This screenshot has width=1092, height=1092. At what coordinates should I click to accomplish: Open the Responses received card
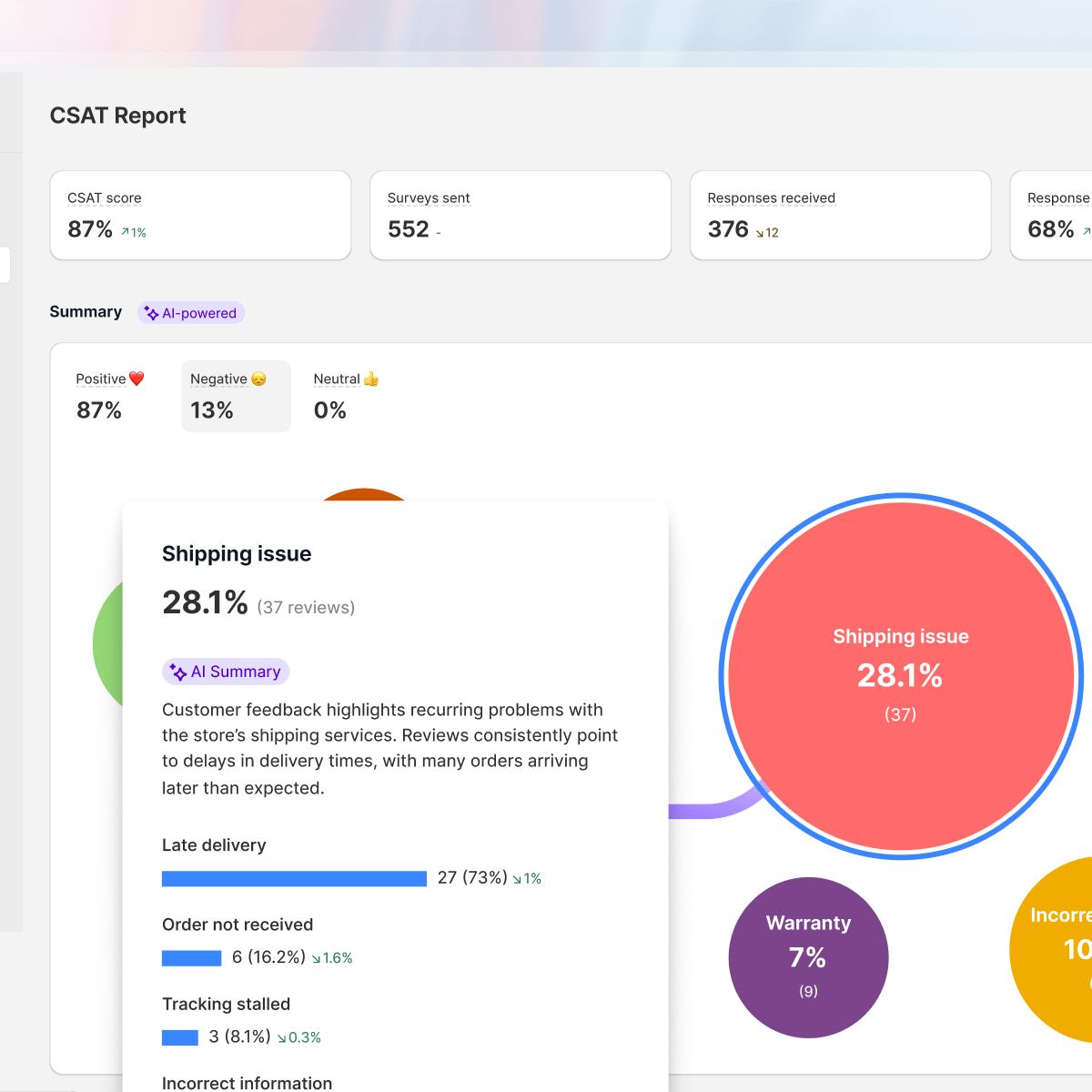coord(841,216)
